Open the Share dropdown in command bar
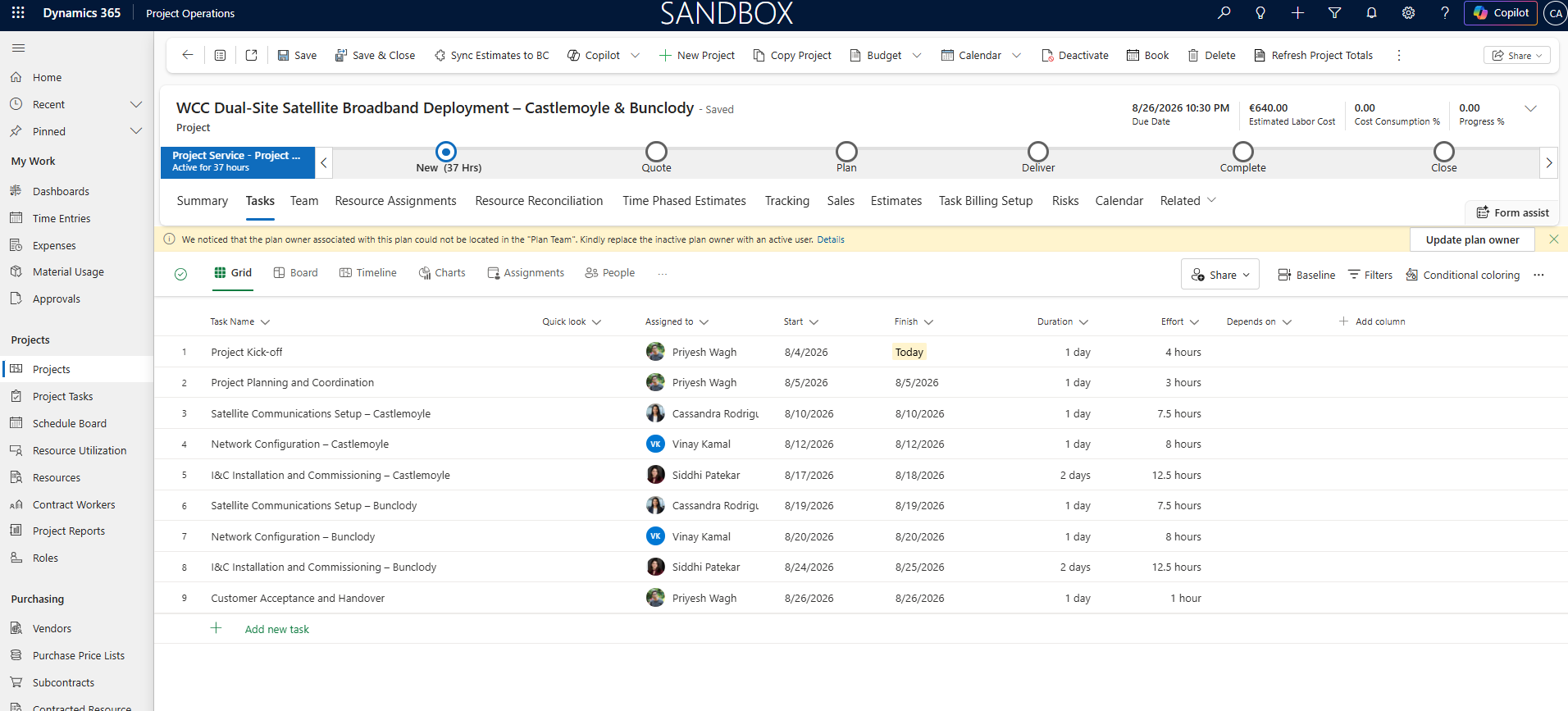This screenshot has height=711, width=1568. coord(1517,55)
